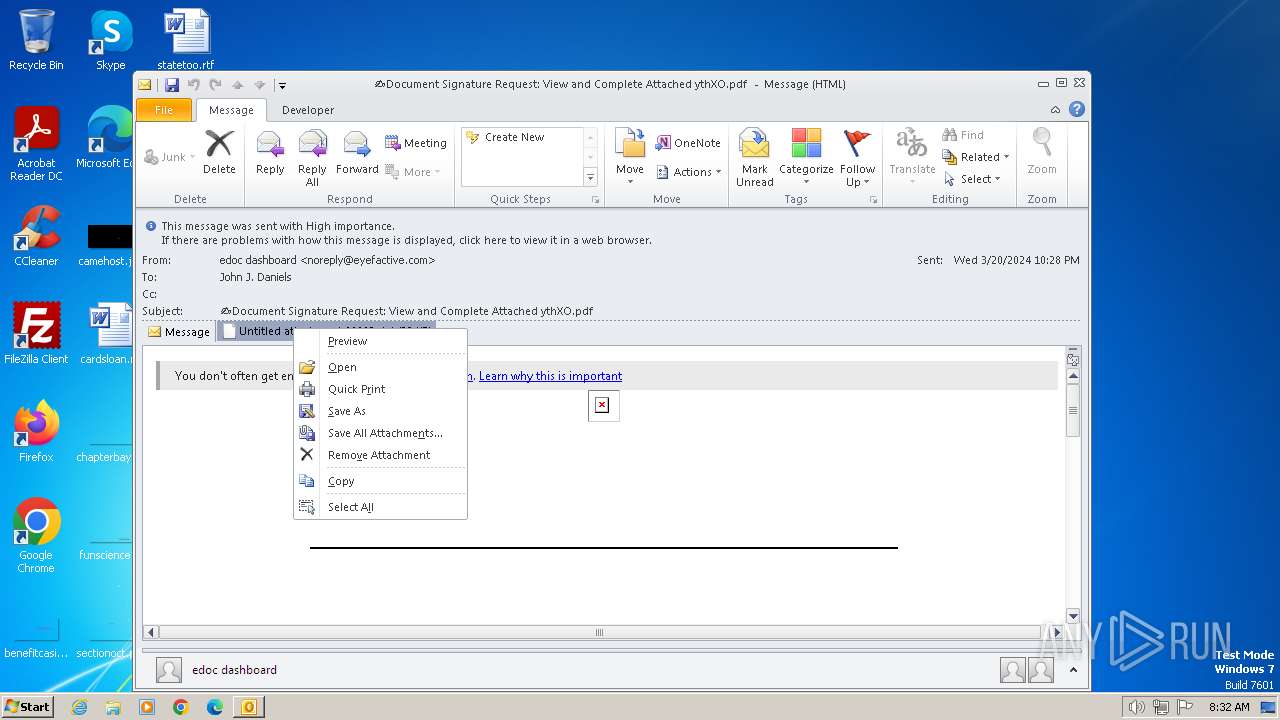Open Recycle Bin desktop icon

[36, 40]
